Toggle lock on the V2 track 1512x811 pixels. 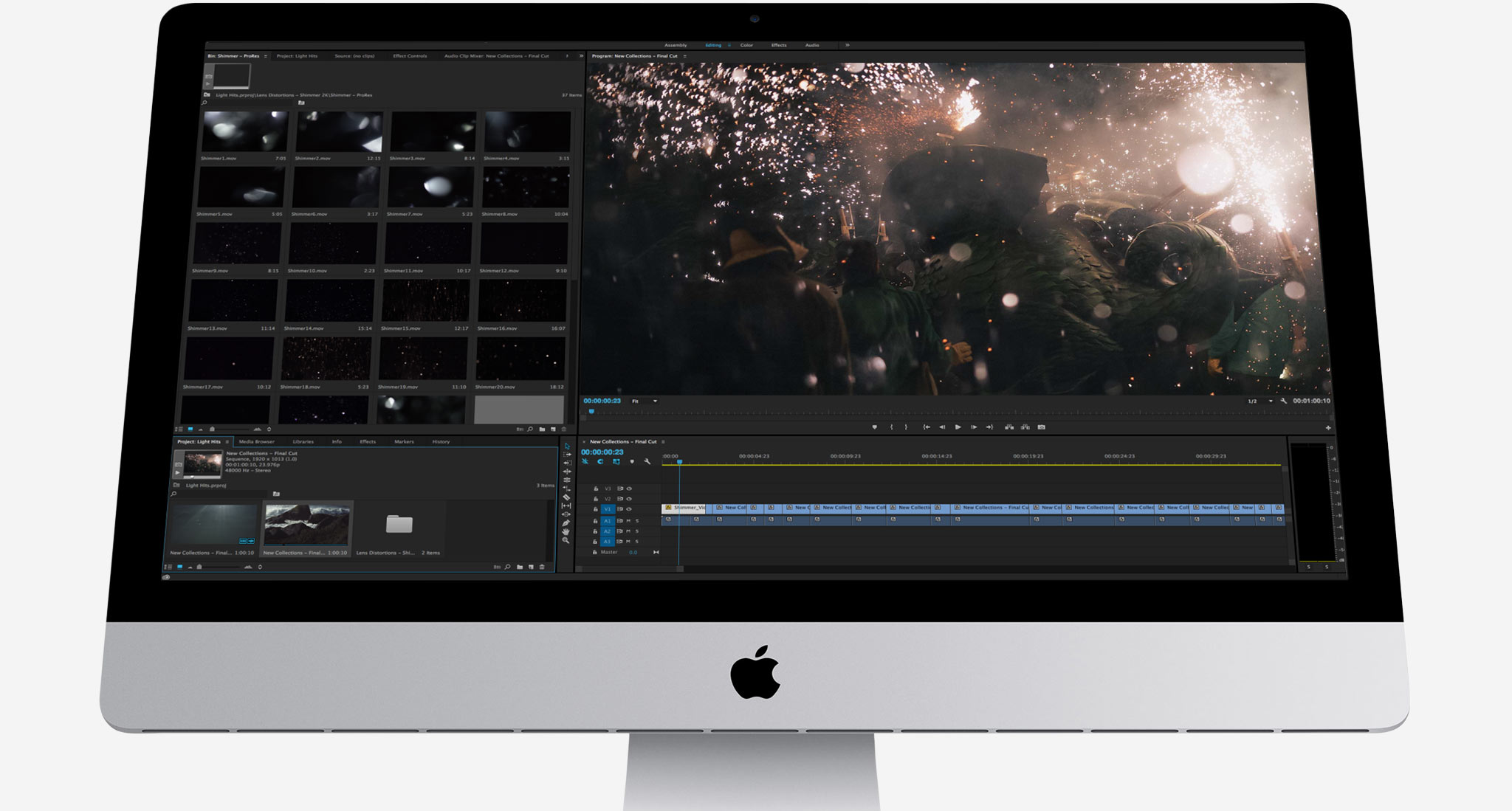point(596,499)
